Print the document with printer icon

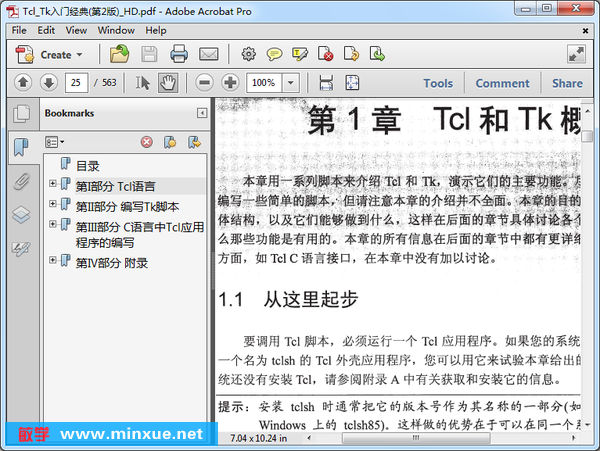tap(179, 54)
